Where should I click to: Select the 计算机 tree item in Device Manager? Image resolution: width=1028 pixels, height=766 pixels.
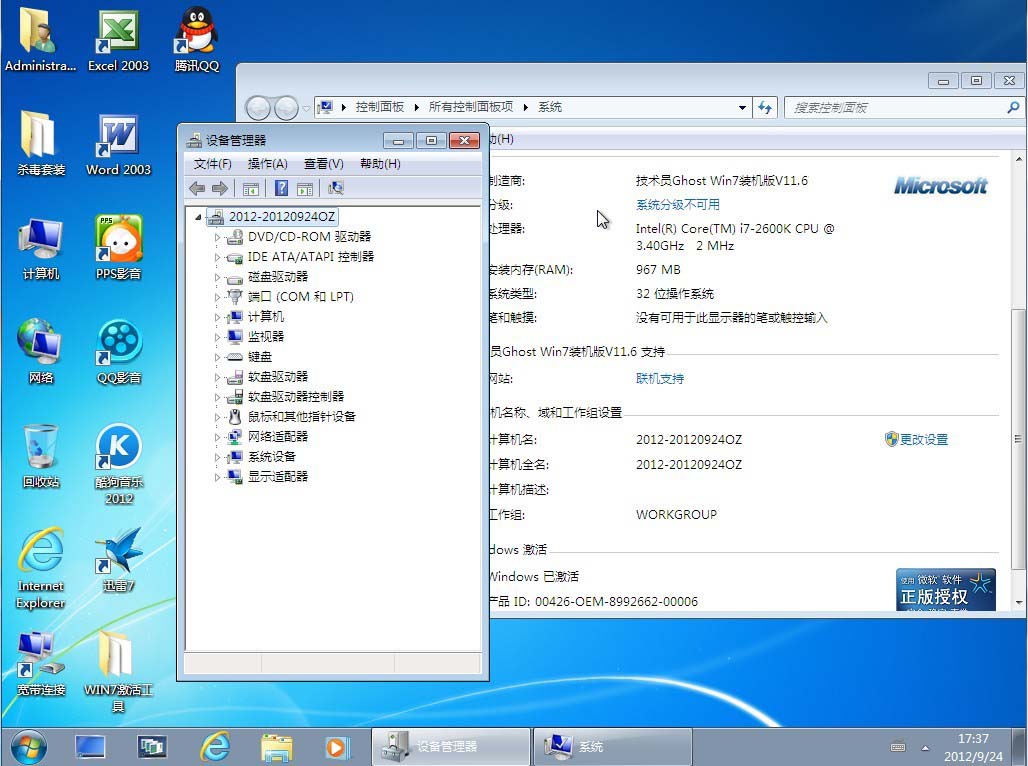coord(266,317)
